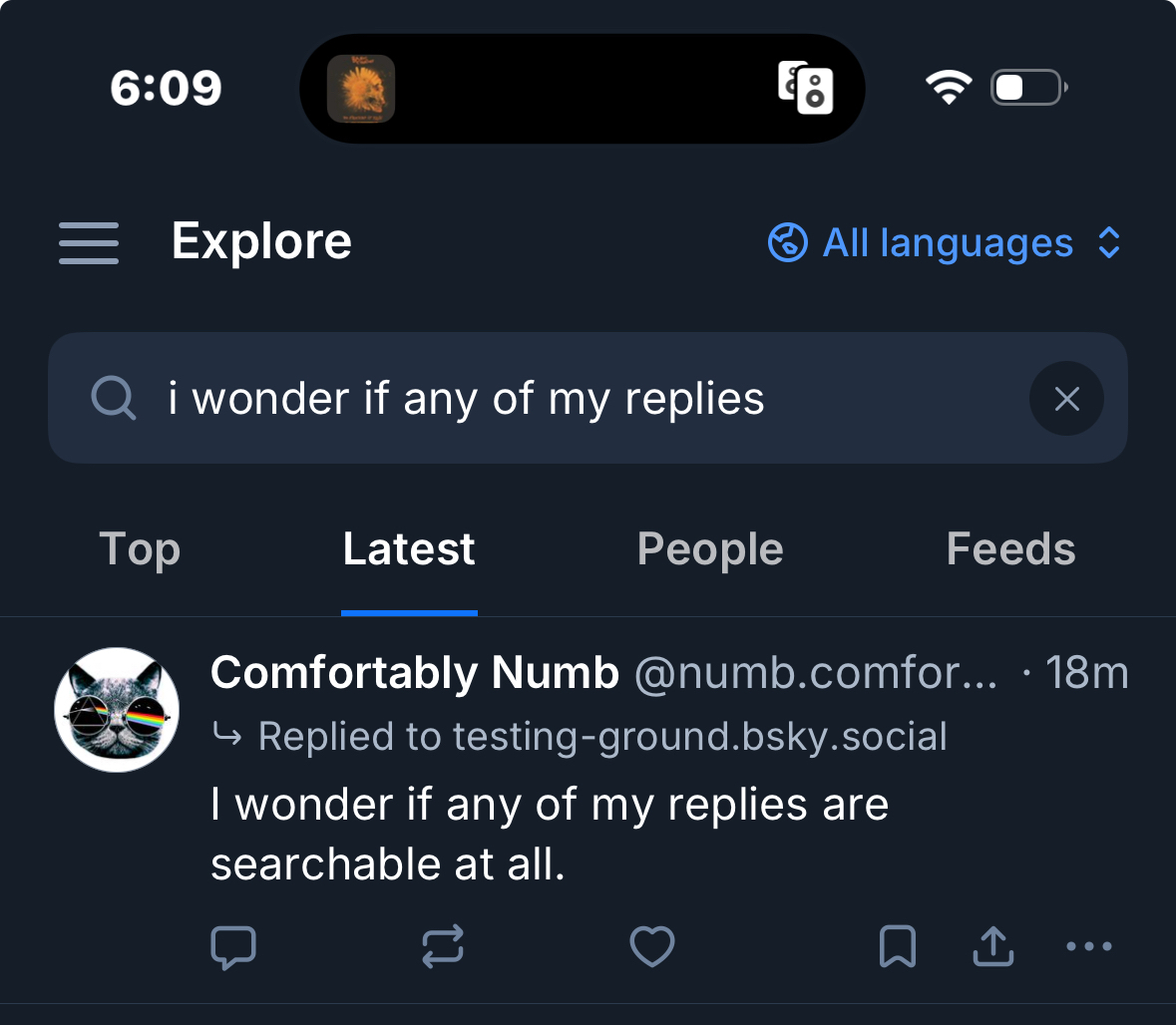This screenshot has height=1025, width=1176.
Task: Click the globe icon beside All languages
Action: point(787,243)
